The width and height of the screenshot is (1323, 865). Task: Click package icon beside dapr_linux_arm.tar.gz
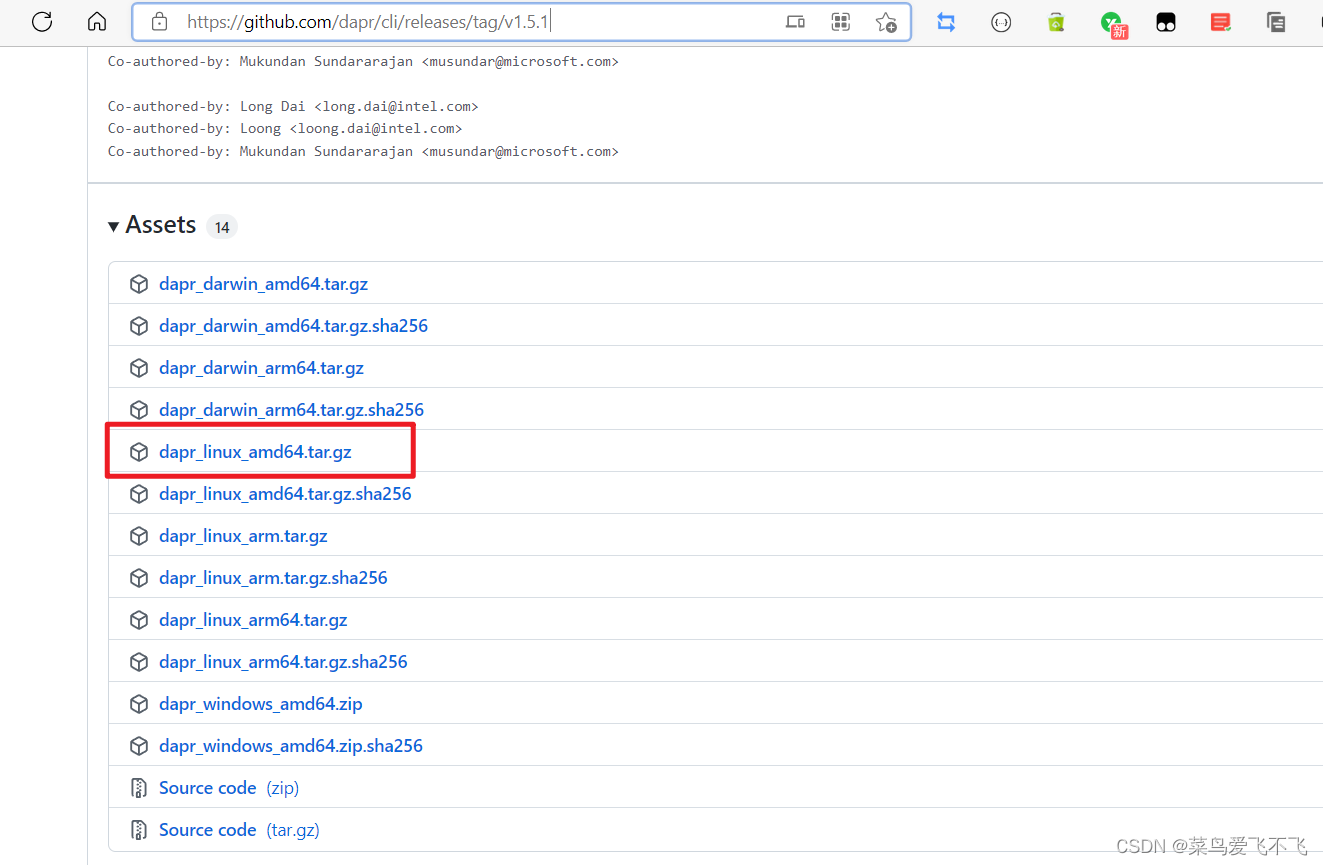(139, 536)
